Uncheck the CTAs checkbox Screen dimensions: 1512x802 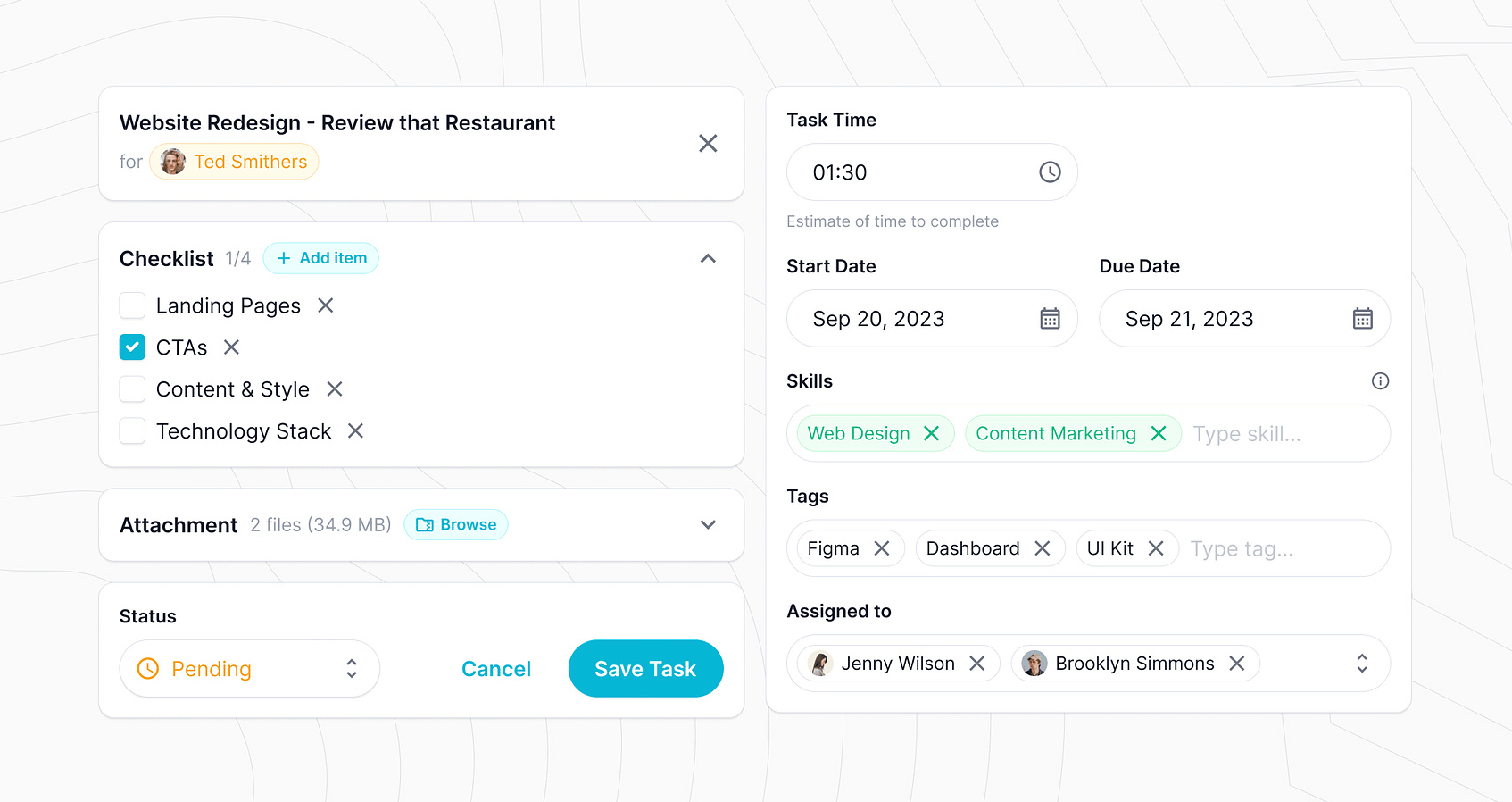[132, 347]
